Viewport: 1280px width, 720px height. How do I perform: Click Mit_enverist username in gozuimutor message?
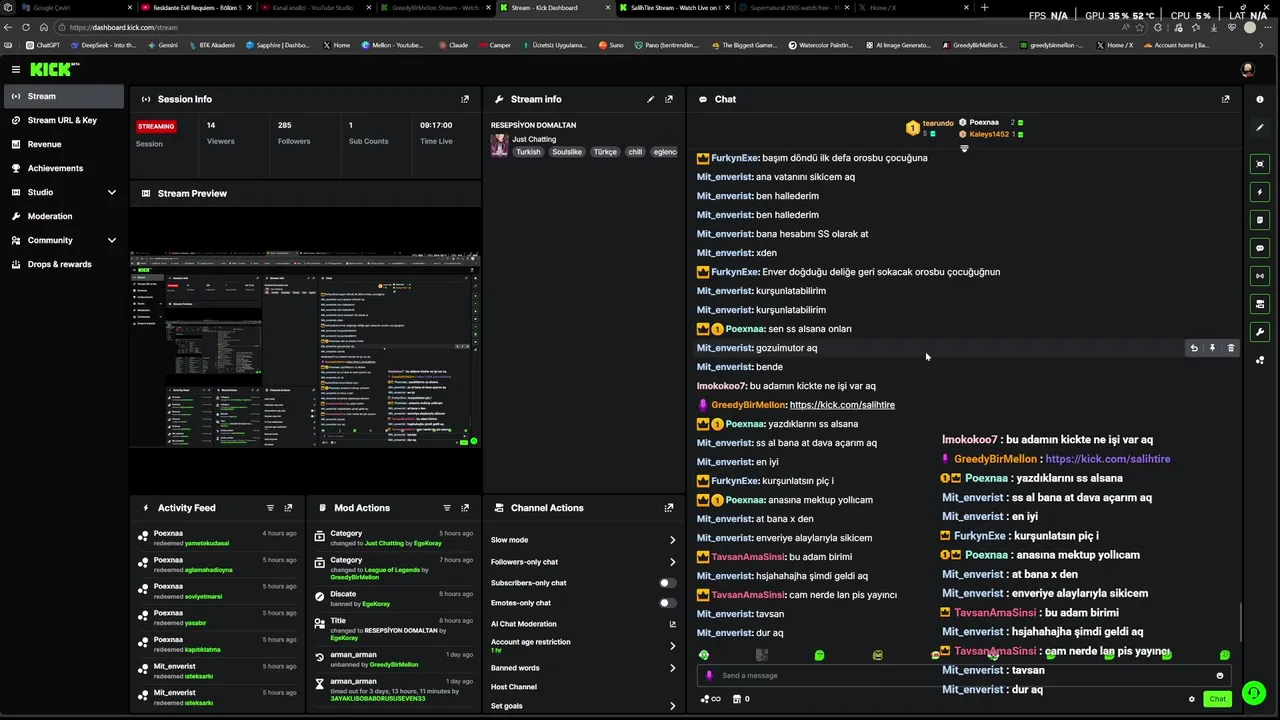(724, 348)
